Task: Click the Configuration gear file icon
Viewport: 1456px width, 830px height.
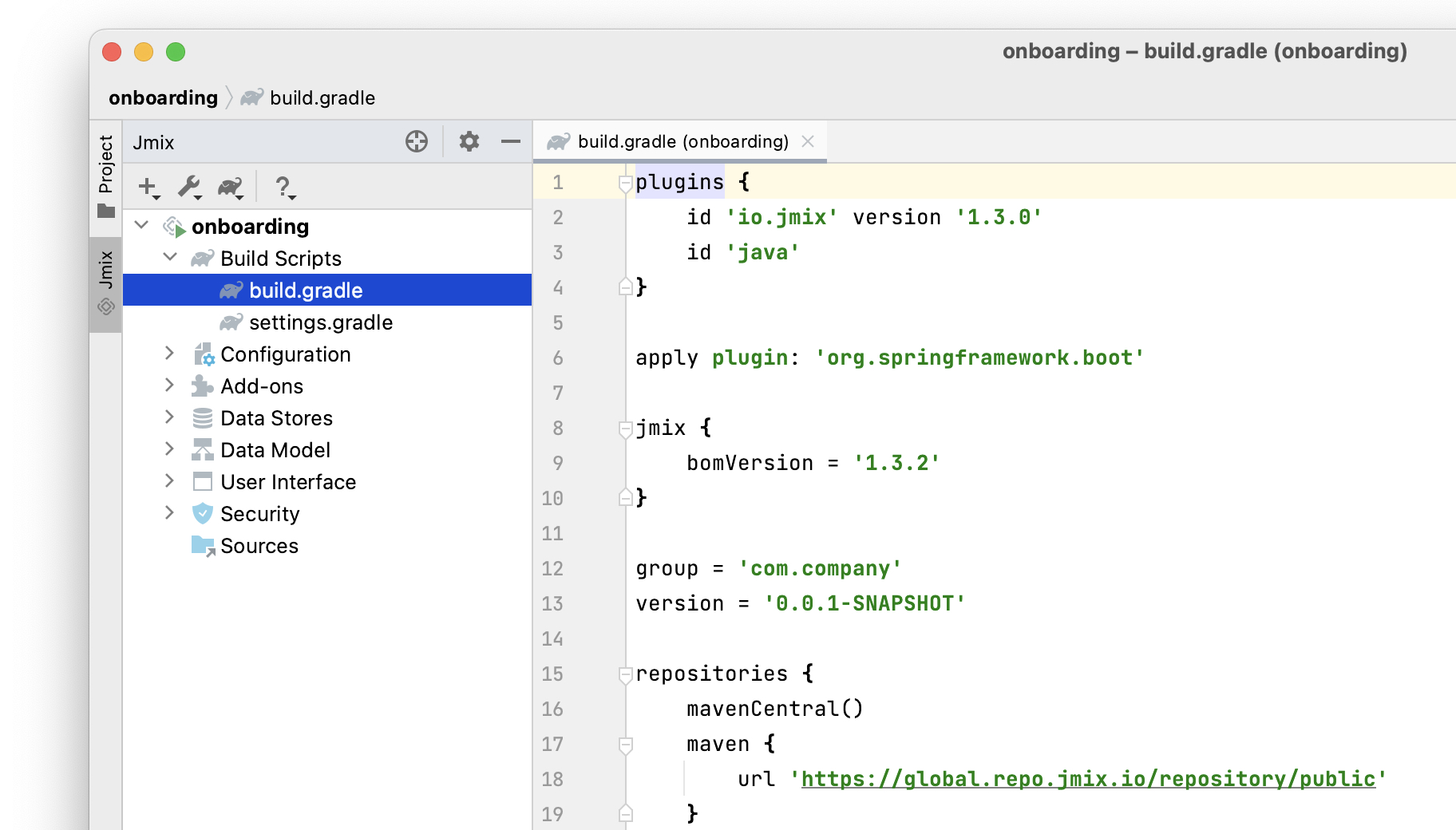Action: (x=204, y=354)
